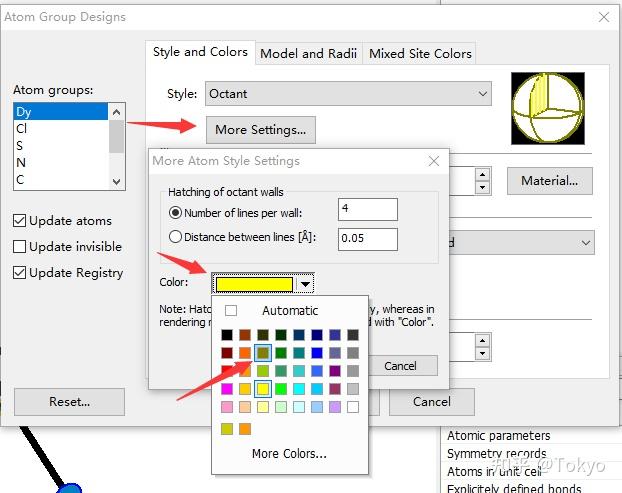The width and height of the screenshot is (622, 493).
Task: Click the Number of lines per wall field
Action: 367,209
